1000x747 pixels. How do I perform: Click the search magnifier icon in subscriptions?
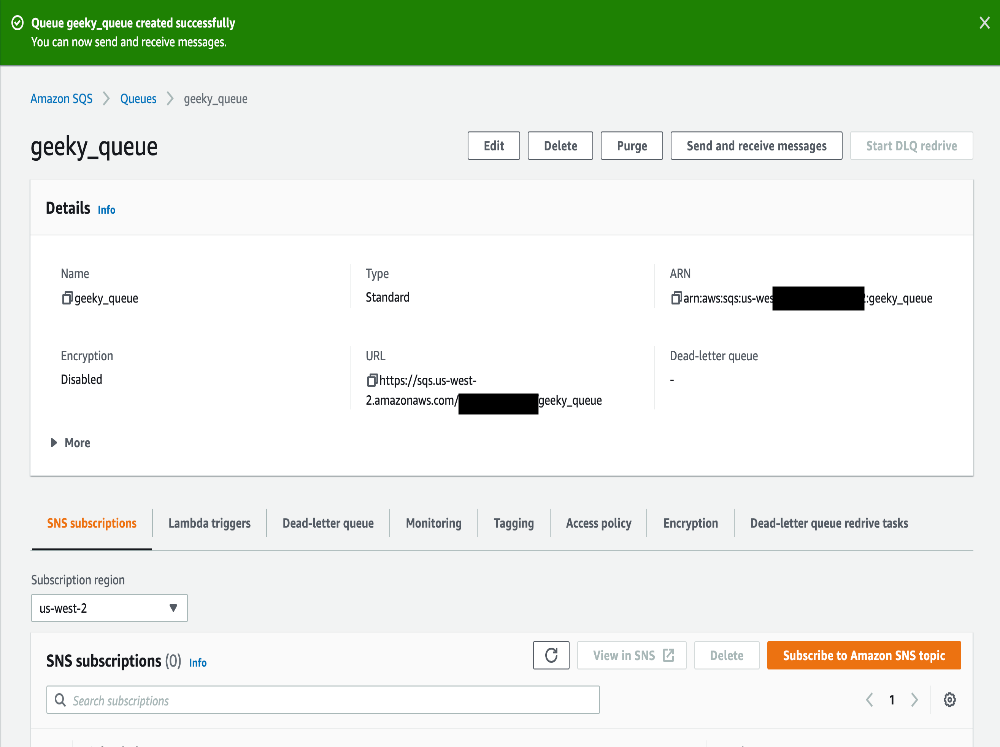pos(60,700)
